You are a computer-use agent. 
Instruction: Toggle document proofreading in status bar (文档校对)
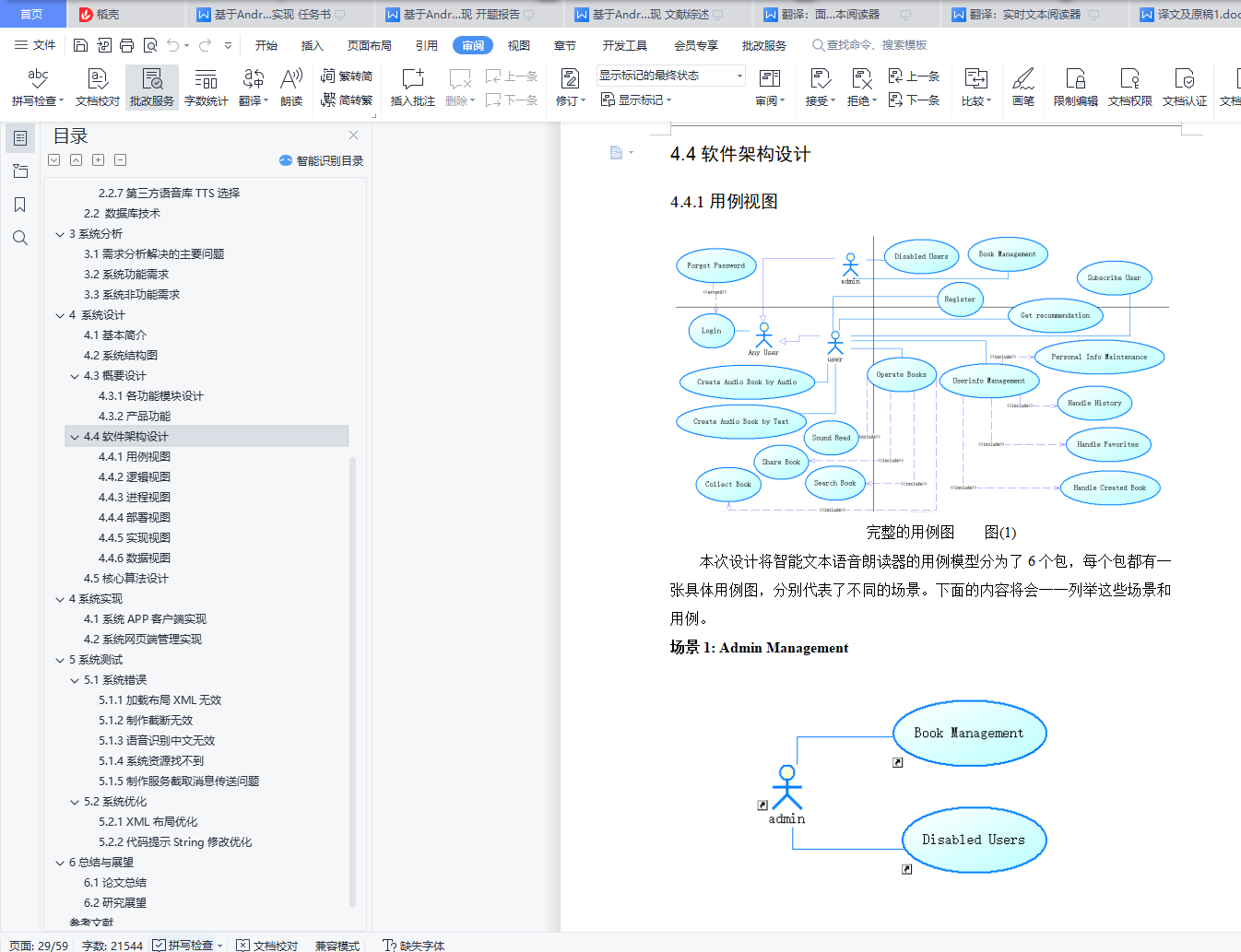click(x=267, y=945)
